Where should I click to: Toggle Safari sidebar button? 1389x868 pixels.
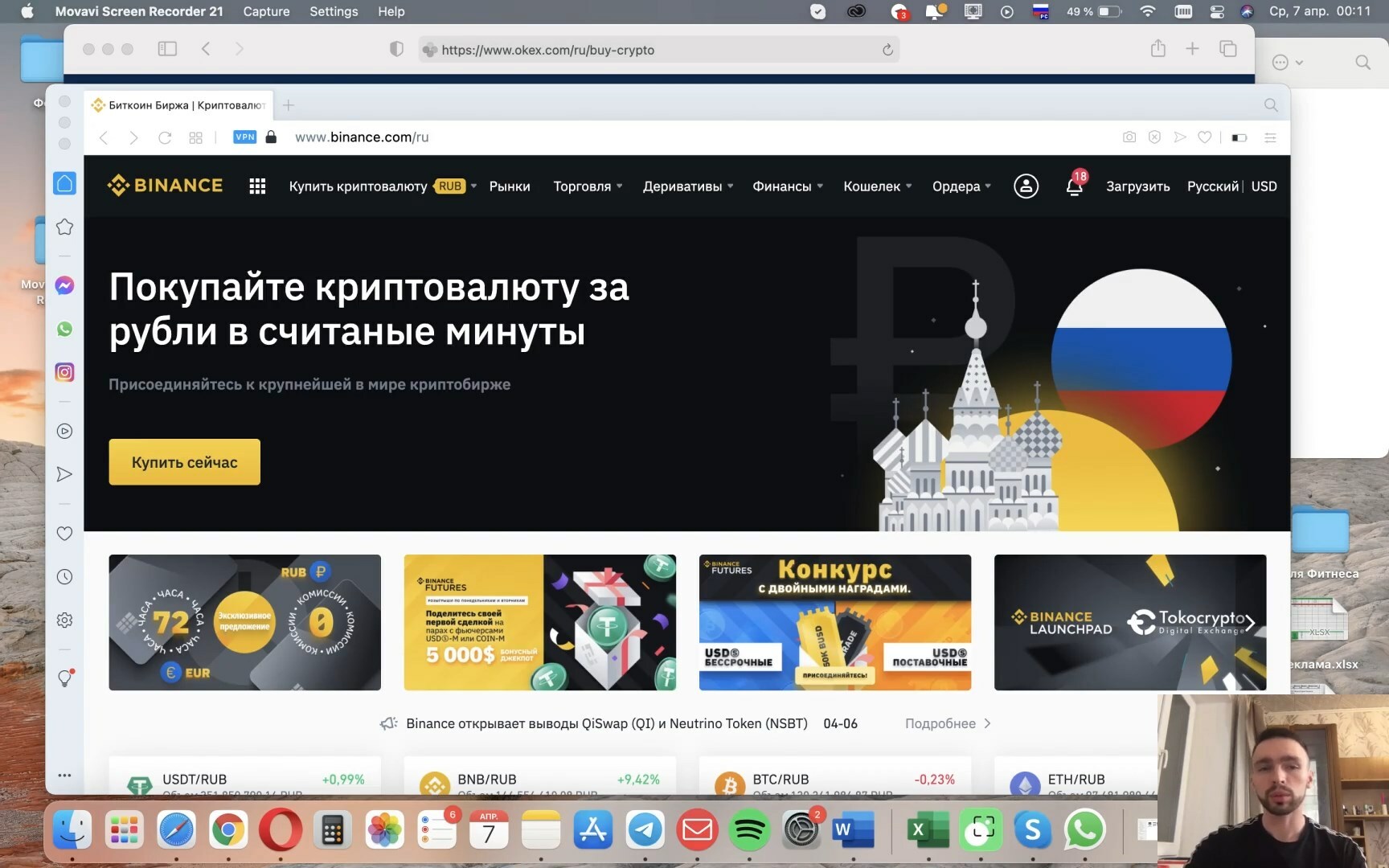[167, 49]
